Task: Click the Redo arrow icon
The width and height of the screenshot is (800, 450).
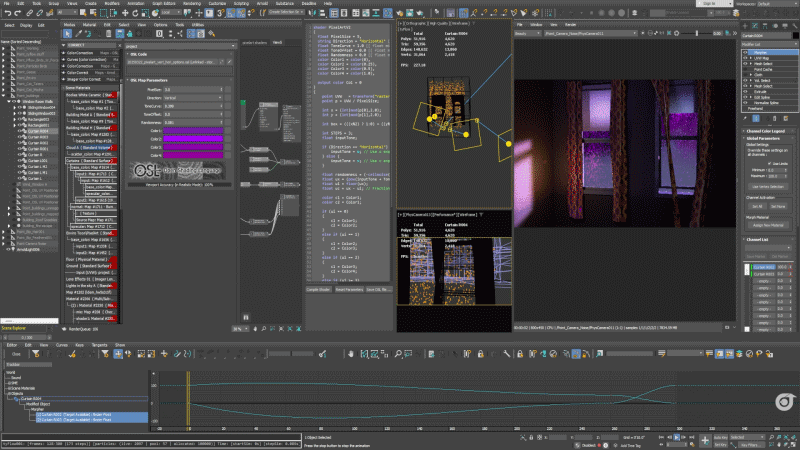Action: (x=18, y=13)
